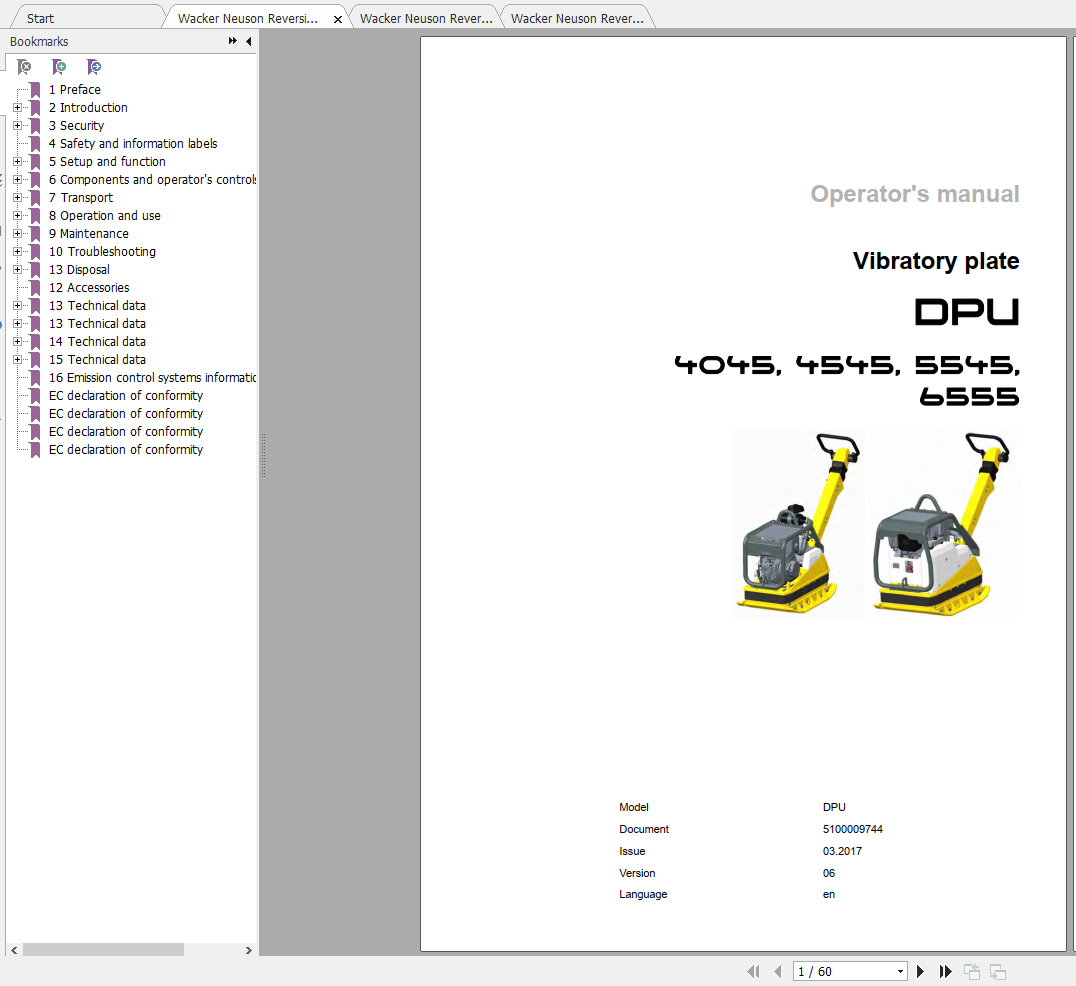This screenshot has height=986, width=1076.
Task: Open the 15 Technical data bookmark
Action: (x=97, y=360)
